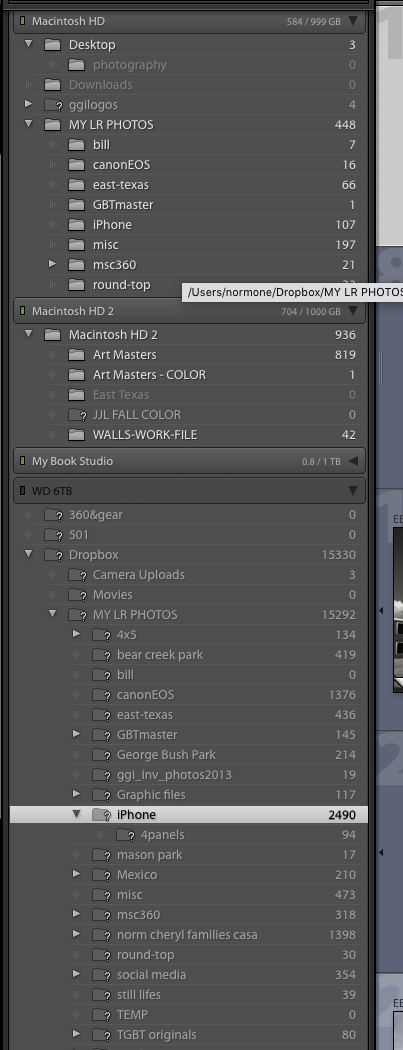Click the 584 / 999 GB disk space text
The width and height of the screenshot is (403, 1050).
click(313, 21)
